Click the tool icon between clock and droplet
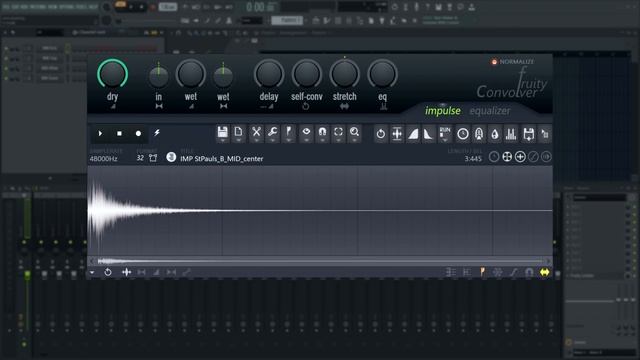 479,134
